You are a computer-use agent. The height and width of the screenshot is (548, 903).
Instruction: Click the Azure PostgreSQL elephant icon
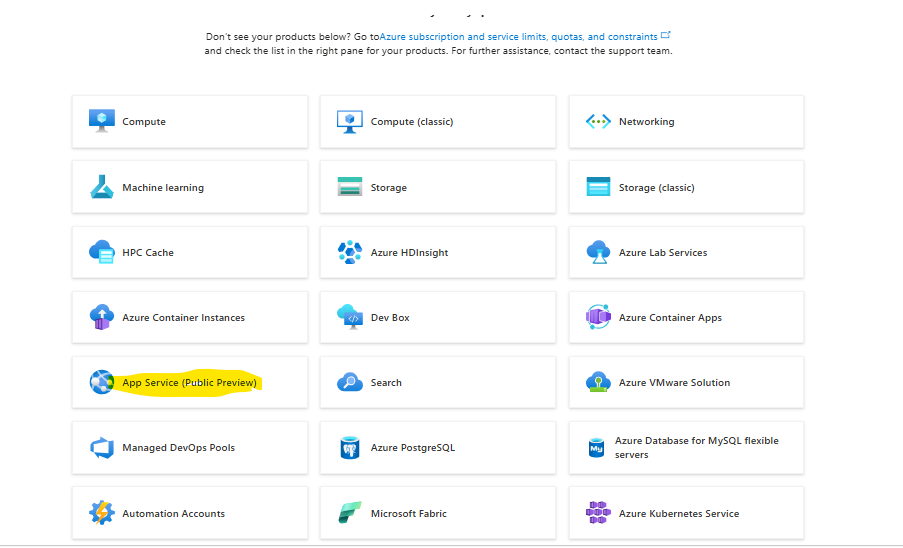(x=350, y=448)
